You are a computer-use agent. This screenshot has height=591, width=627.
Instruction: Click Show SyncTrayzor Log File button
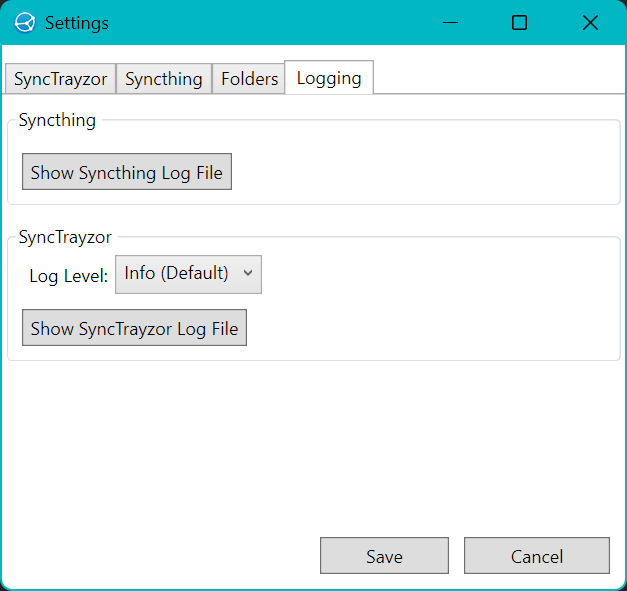pos(134,327)
